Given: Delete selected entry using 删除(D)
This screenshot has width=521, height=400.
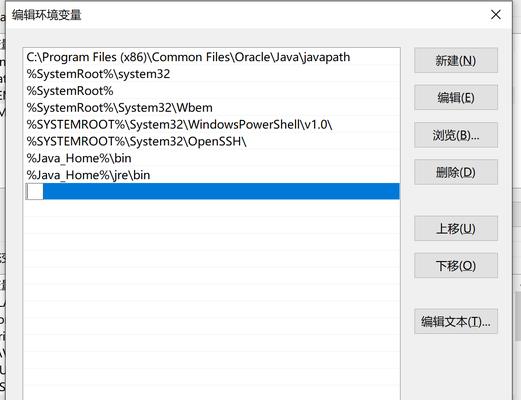Looking at the screenshot, I should pos(456,172).
